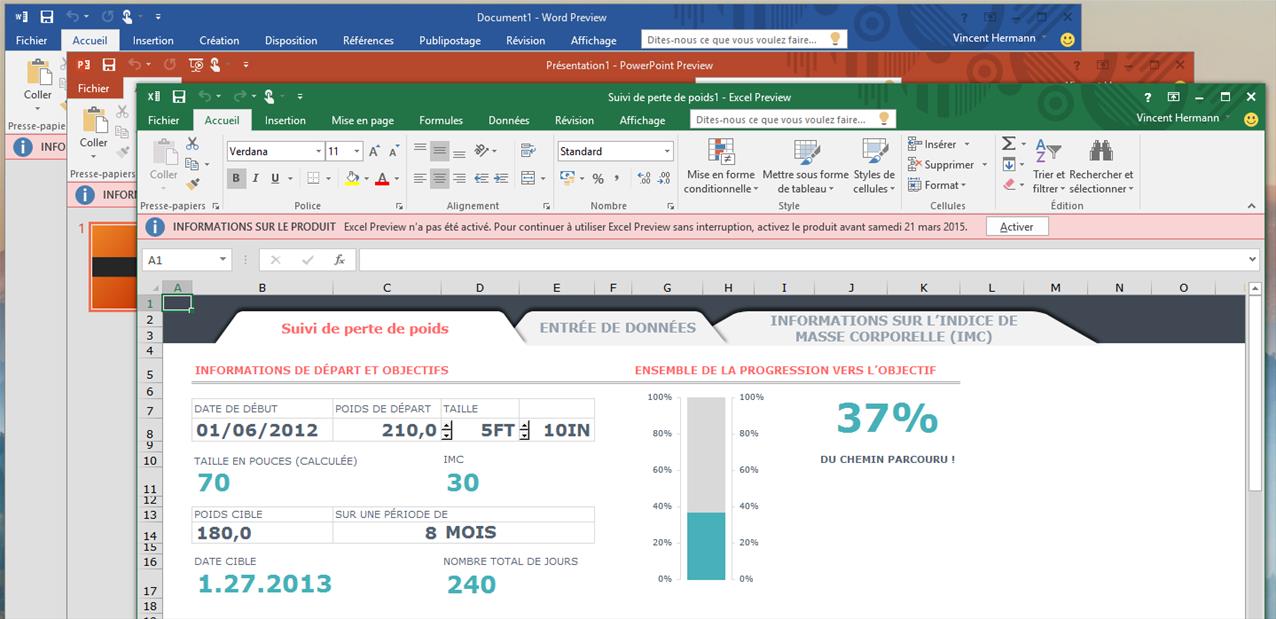Open the ENTRÉE DE DONNÉES sheet tab
1276x619 pixels.
click(617, 327)
